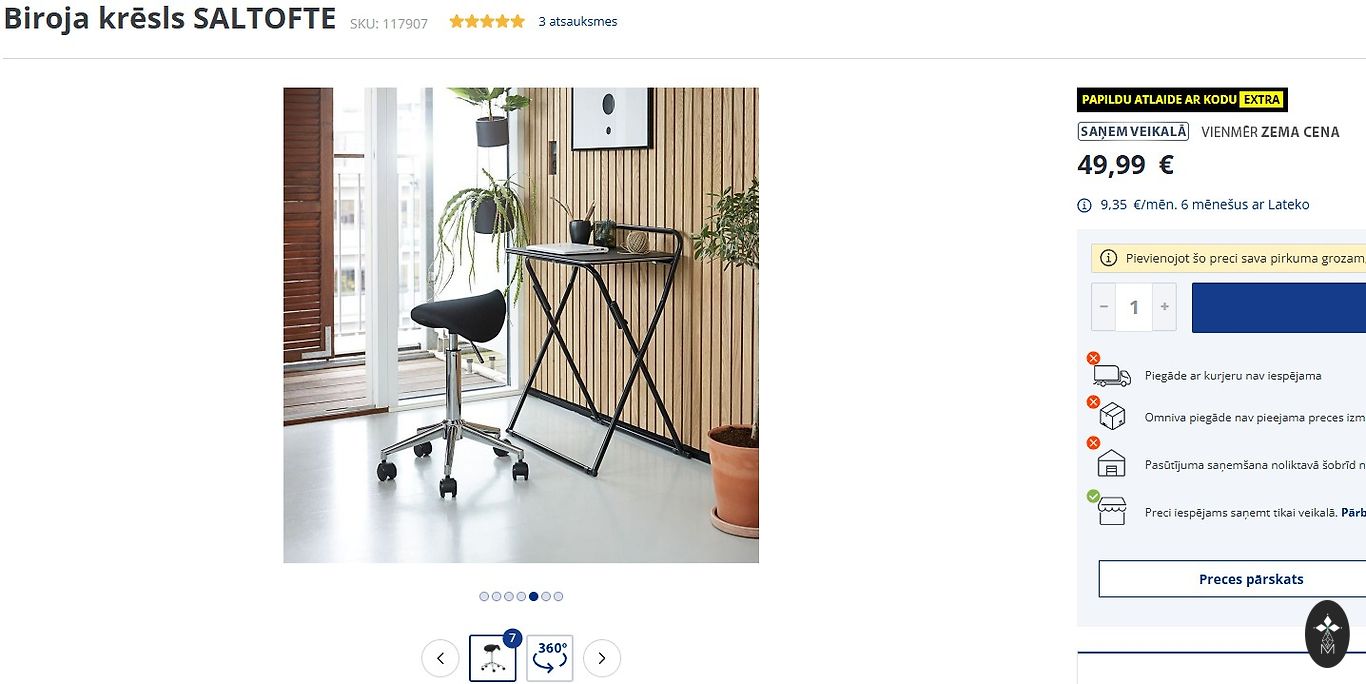
Task: Click the previous image arrow button
Action: pos(440,658)
